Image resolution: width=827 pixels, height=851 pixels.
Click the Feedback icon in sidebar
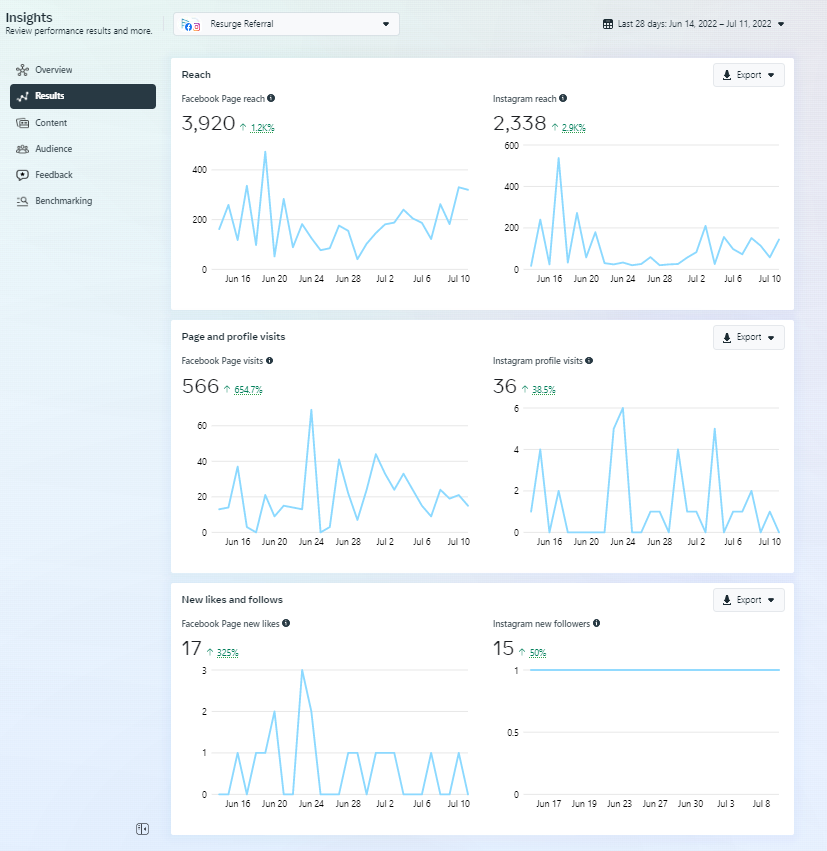coord(22,175)
